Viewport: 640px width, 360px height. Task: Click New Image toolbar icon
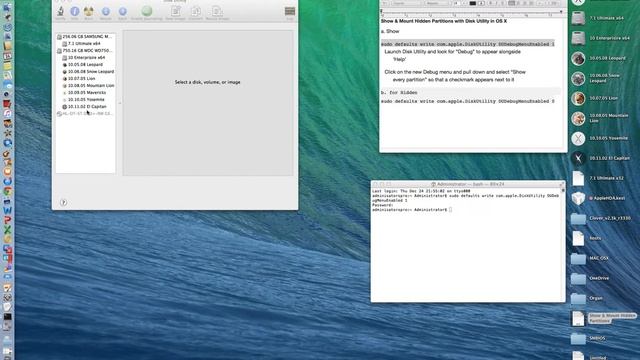pos(176,11)
